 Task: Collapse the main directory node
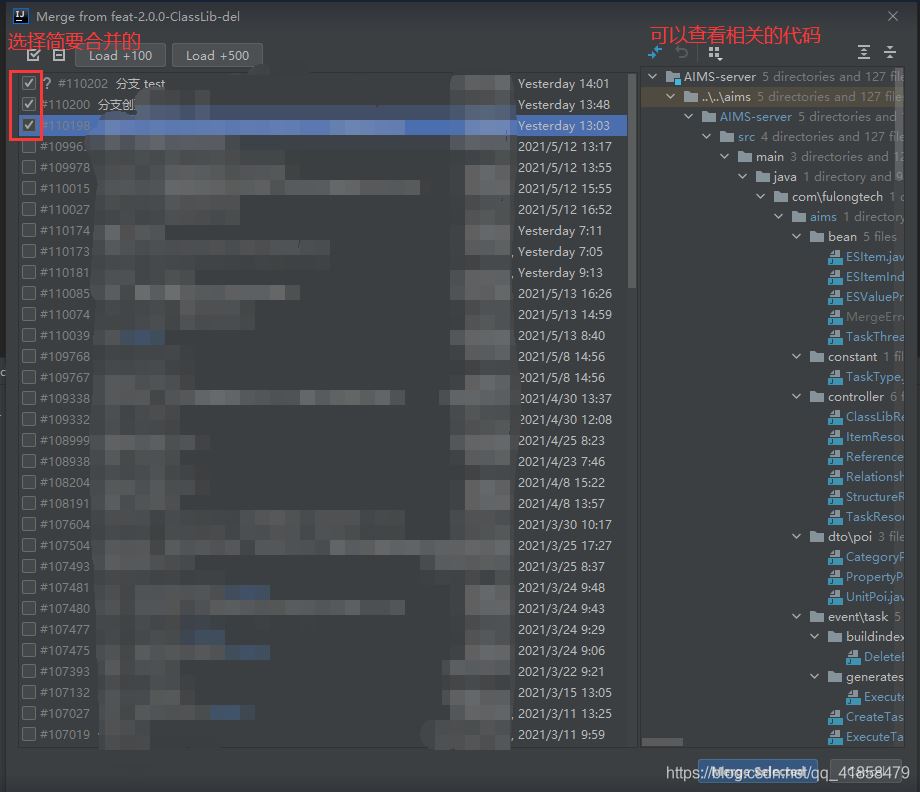pyautogui.click(x=725, y=157)
